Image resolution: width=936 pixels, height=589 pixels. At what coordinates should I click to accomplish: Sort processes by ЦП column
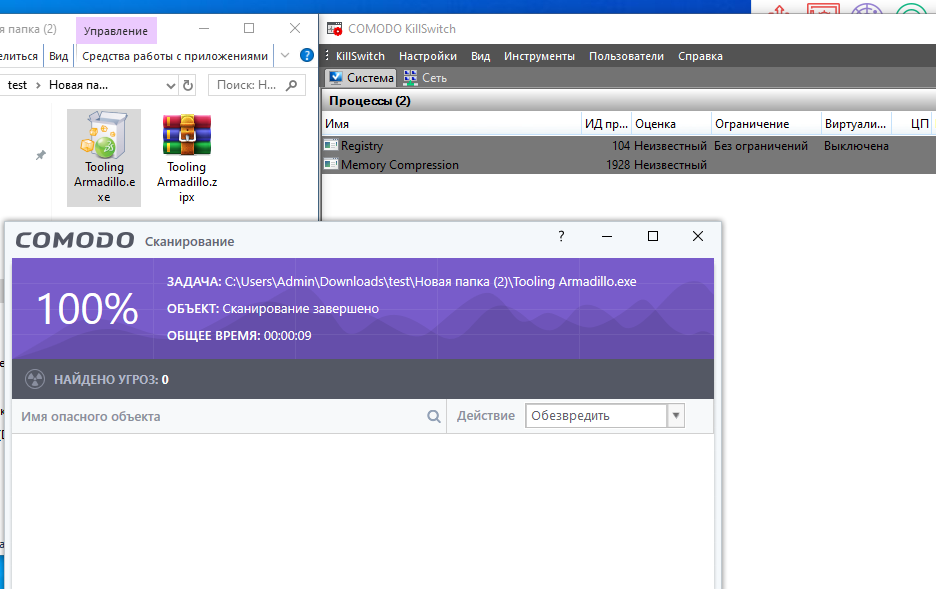click(913, 124)
